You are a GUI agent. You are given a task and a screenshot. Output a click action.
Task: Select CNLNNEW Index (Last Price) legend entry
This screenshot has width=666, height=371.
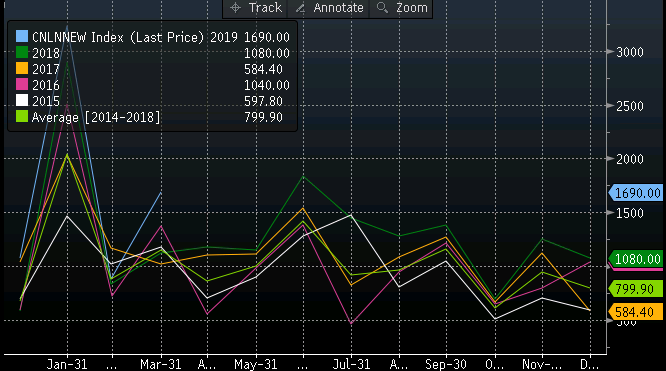[x=118, y=37]
